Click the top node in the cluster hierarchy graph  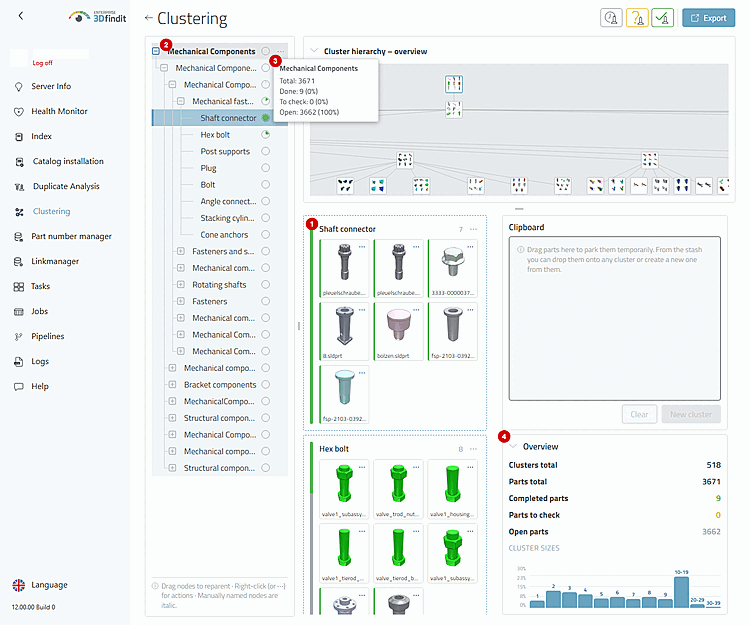click(453, 84)
